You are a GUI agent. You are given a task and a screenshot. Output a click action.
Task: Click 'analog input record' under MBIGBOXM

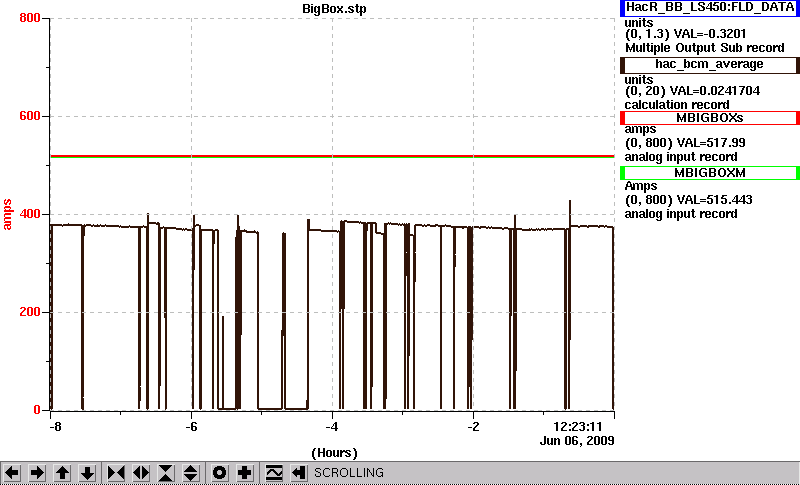[681, 214]
